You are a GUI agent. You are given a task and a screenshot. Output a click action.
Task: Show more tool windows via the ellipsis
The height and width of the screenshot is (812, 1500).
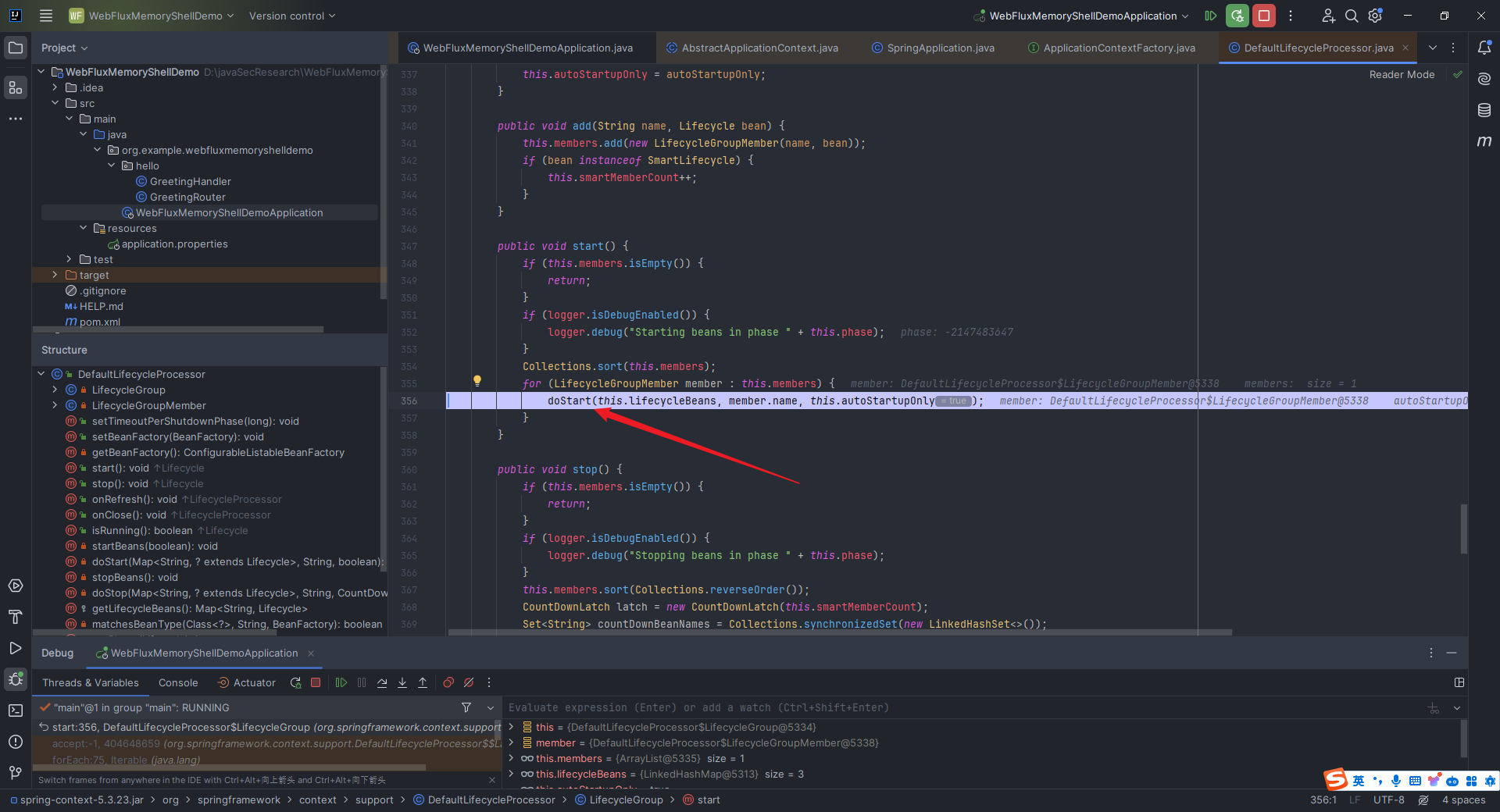[16, 119]
